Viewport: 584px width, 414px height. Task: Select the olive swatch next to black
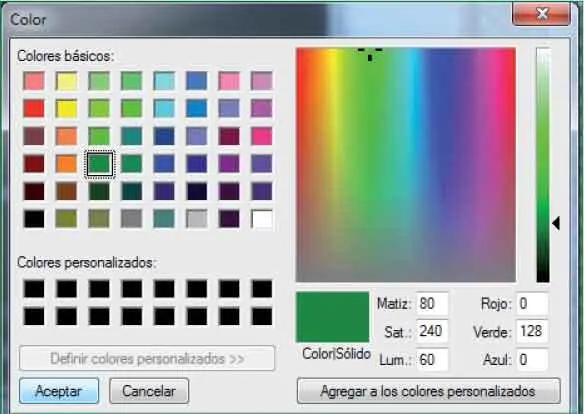pos(66,219)
